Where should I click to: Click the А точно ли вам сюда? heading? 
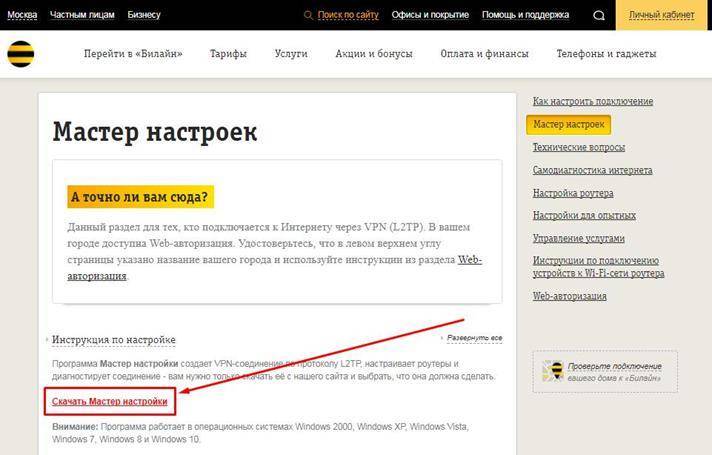tap(140, 197)
